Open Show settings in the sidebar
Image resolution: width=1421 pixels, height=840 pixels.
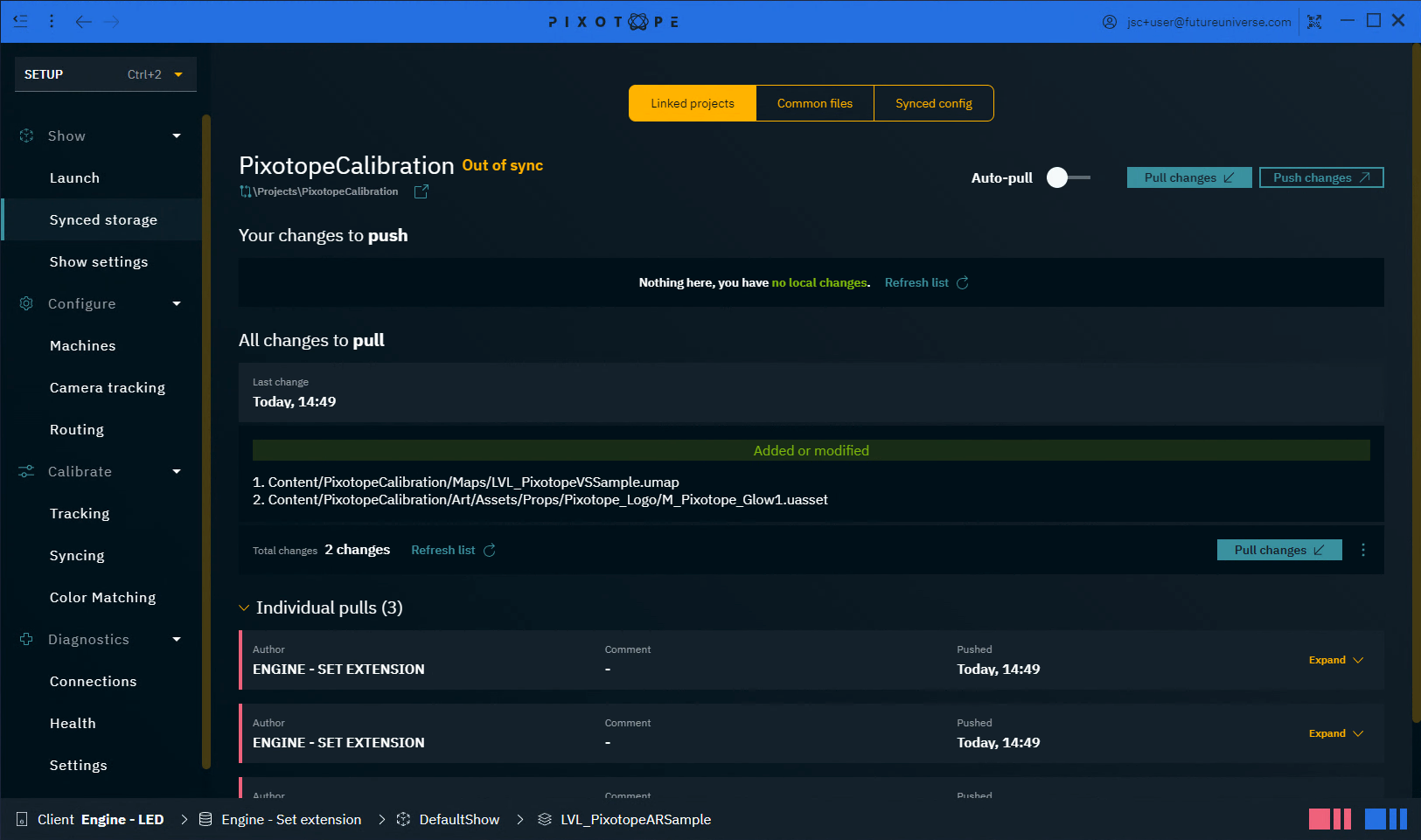pyautogui.click(x=102, y=261)
